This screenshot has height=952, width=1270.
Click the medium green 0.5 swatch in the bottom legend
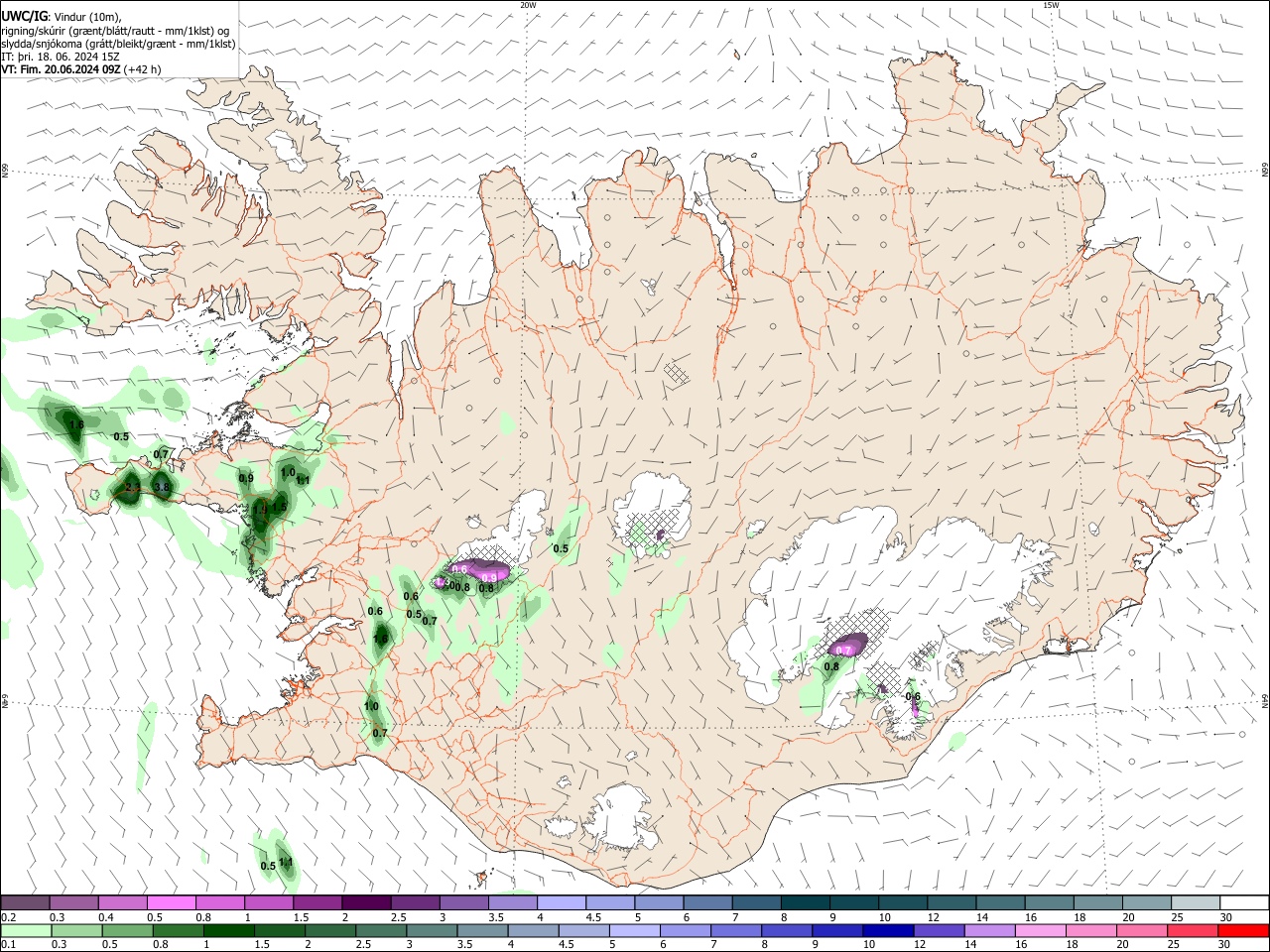click(x=127, y=930)
